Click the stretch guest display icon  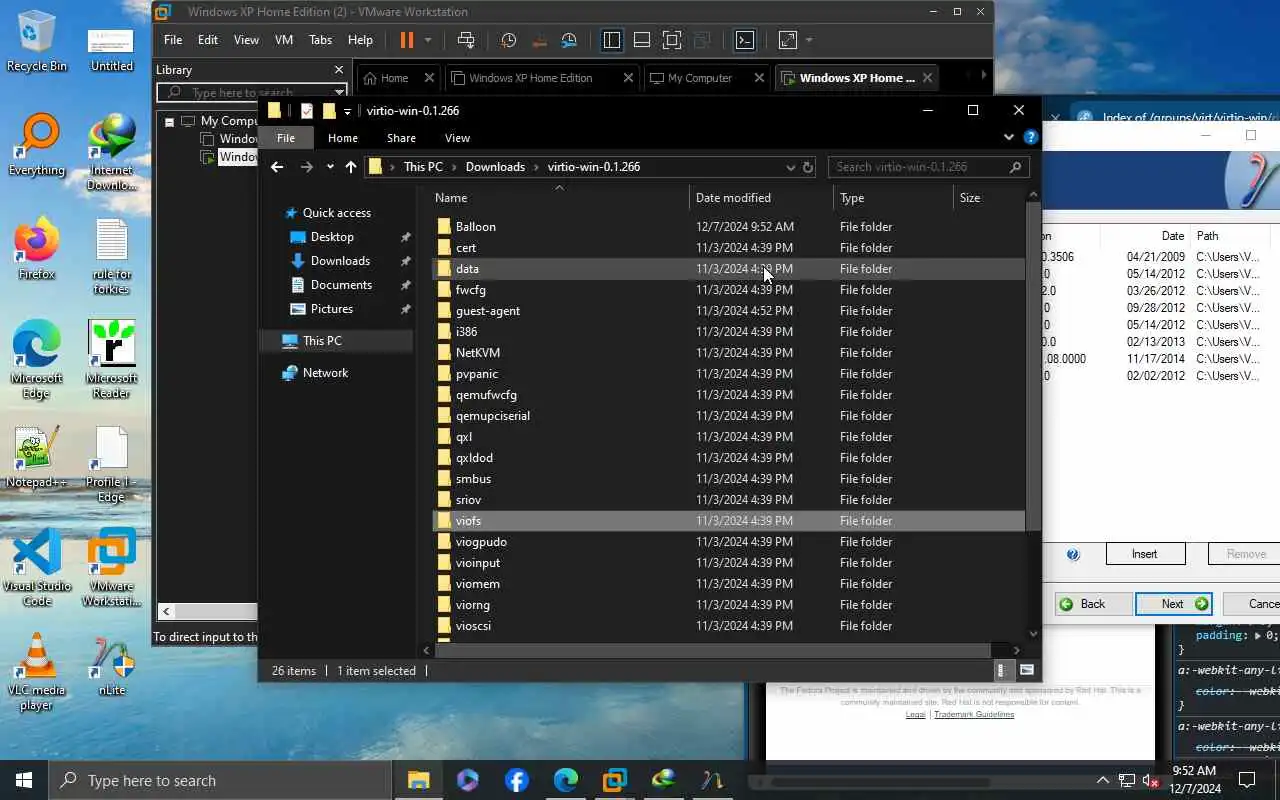coord(788,40)
